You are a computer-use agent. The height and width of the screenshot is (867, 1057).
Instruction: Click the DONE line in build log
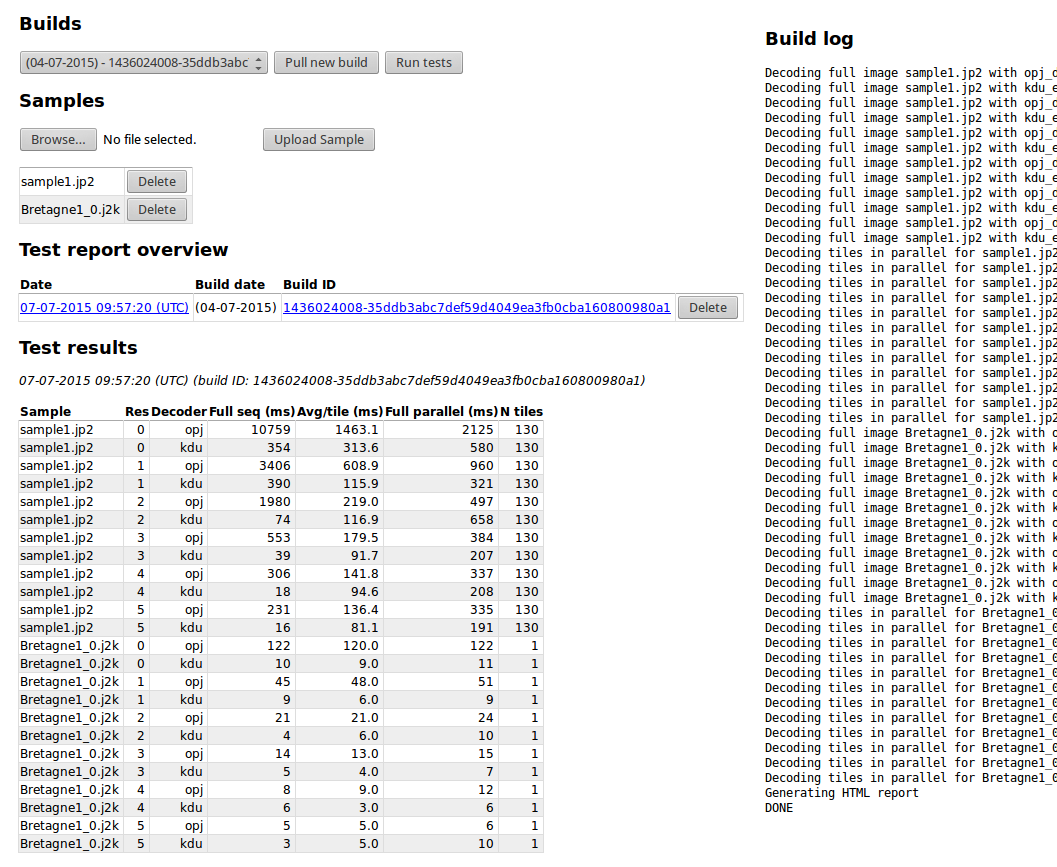tap(779, 808)
